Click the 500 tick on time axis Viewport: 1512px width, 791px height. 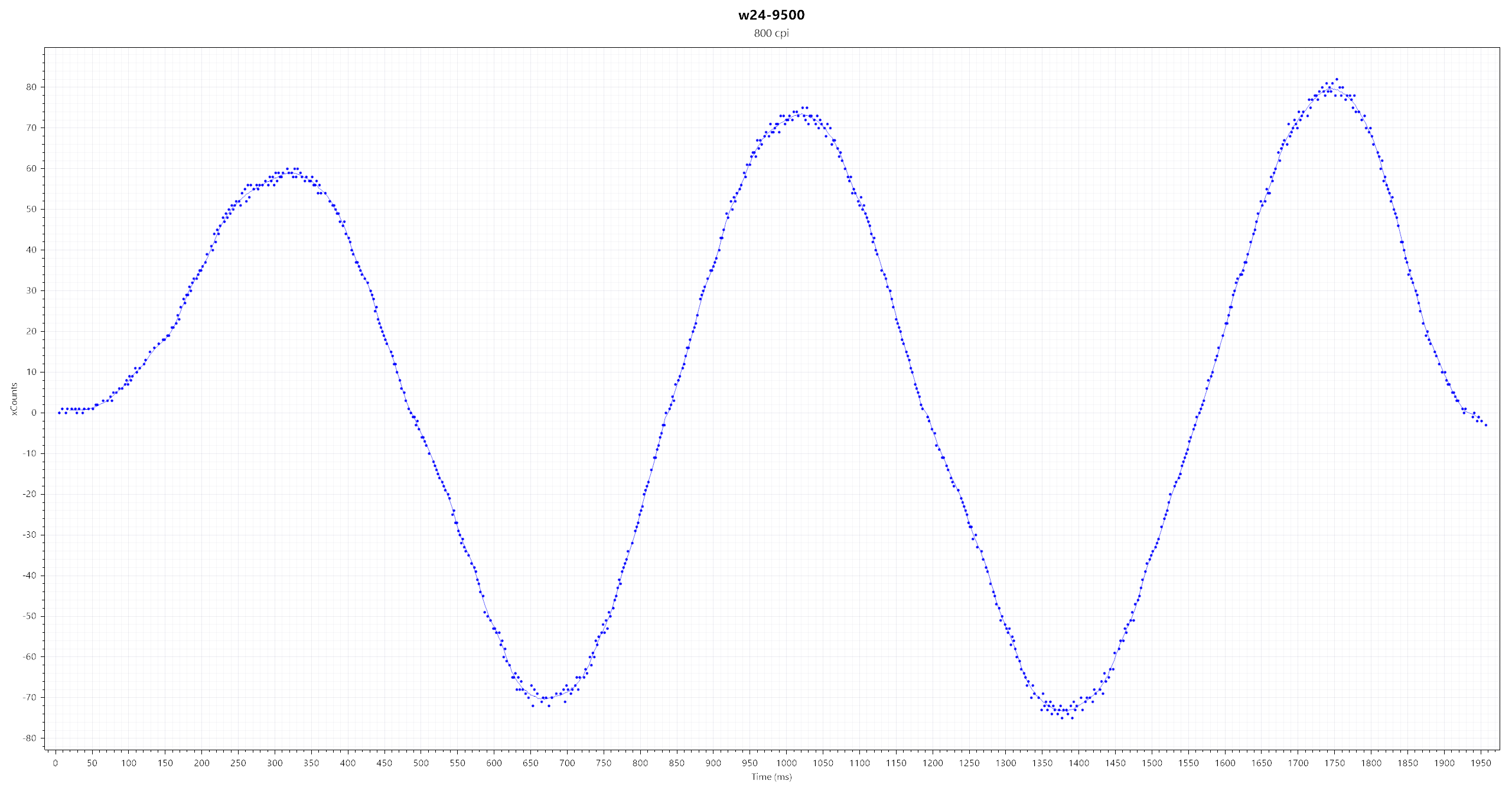[x=421, y=763]
